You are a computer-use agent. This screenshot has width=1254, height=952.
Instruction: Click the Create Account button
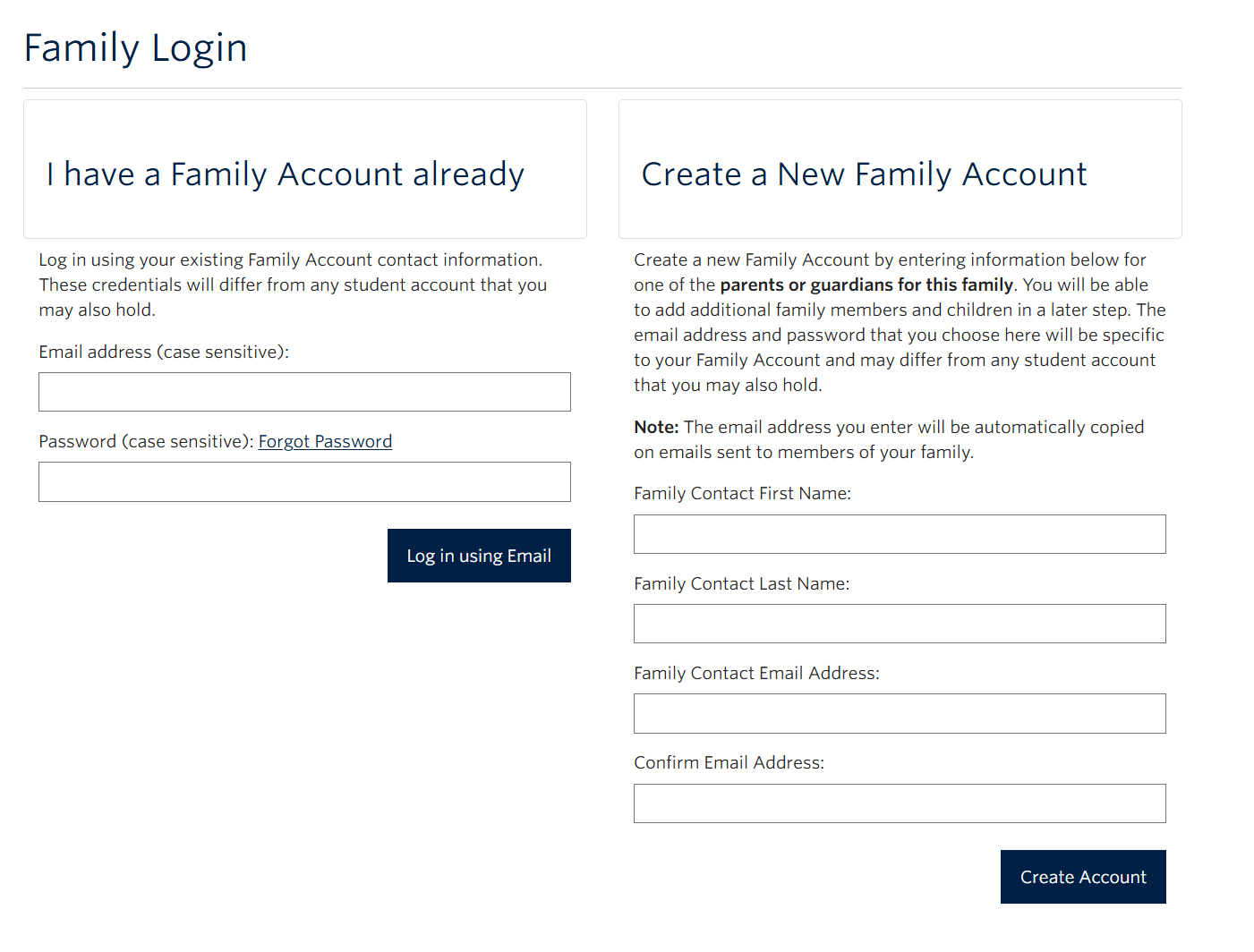point(1082,877)
